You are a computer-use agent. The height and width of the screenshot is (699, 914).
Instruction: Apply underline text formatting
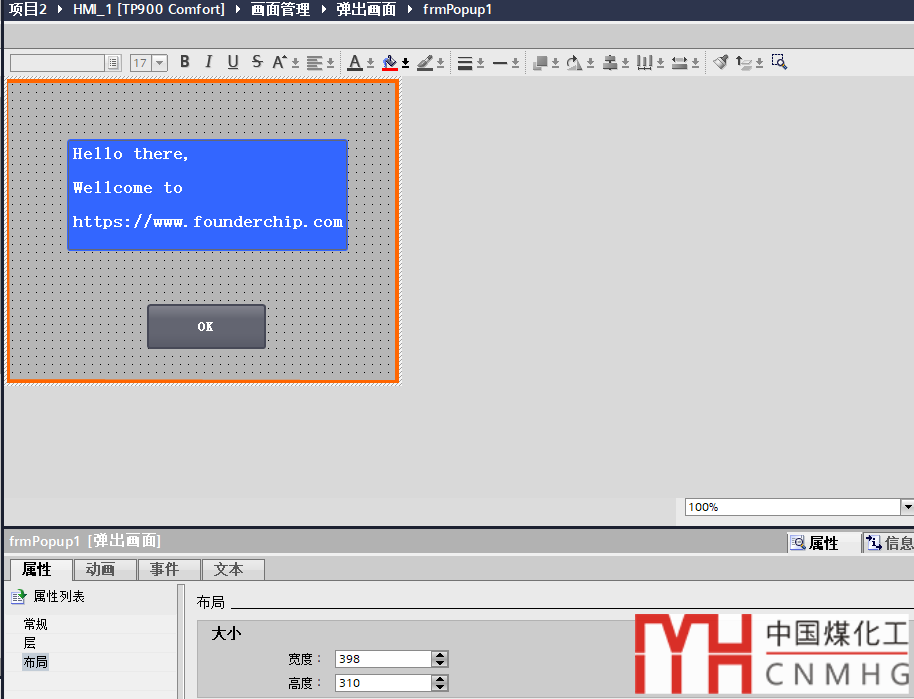[233, 62]
